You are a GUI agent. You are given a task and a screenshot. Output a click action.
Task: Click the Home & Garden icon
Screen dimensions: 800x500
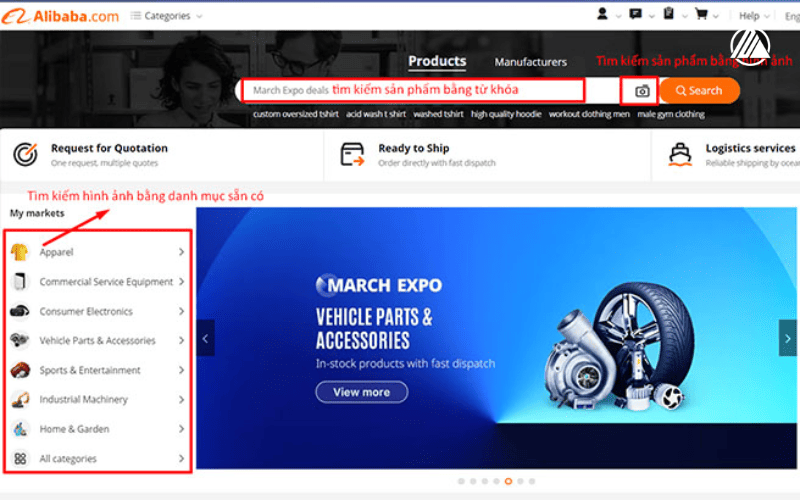tap(20, 429)
